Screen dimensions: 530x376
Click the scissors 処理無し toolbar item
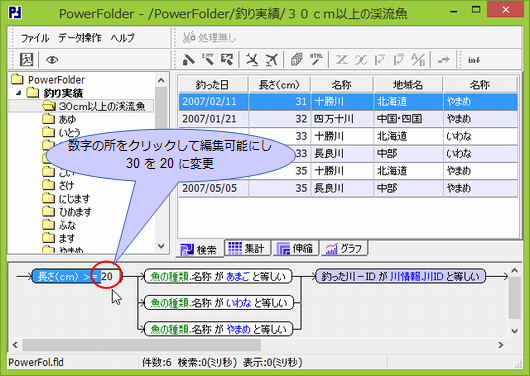[x=209, y=38]
